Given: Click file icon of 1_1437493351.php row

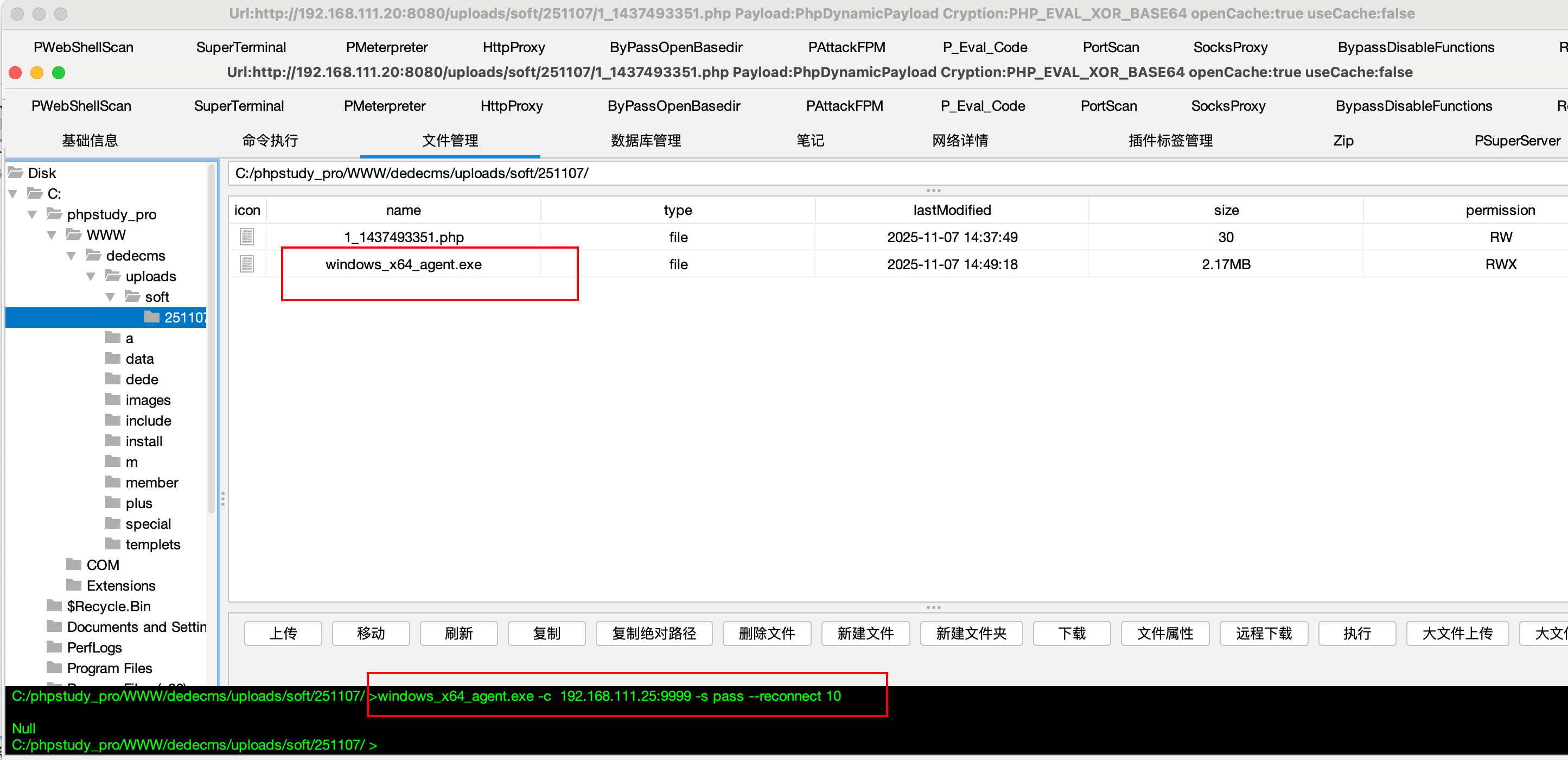Looking at the screenshot, I should pyautogui.click(x=246, y=237).
